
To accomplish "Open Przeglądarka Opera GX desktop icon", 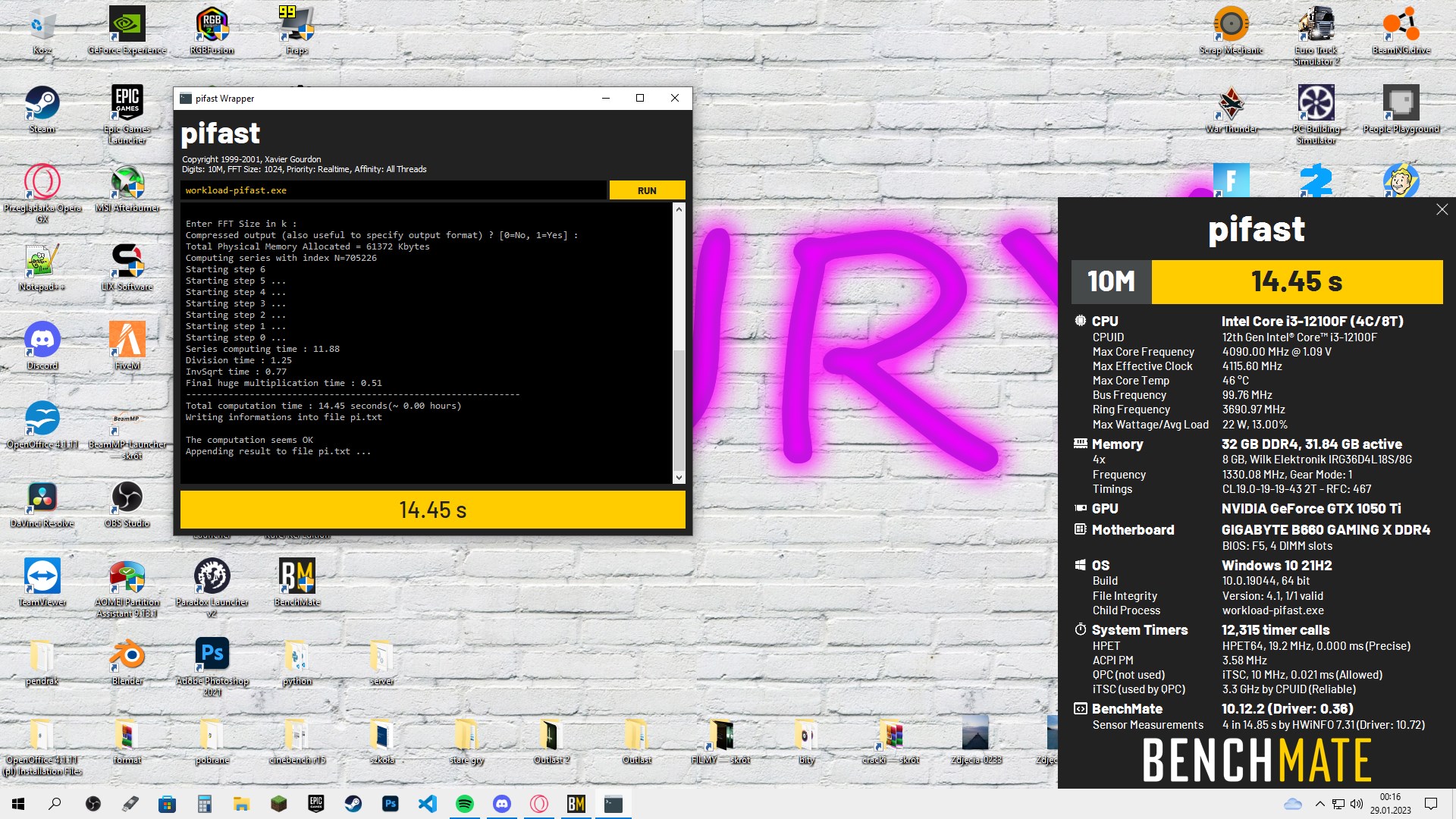I will pos(42,193).
